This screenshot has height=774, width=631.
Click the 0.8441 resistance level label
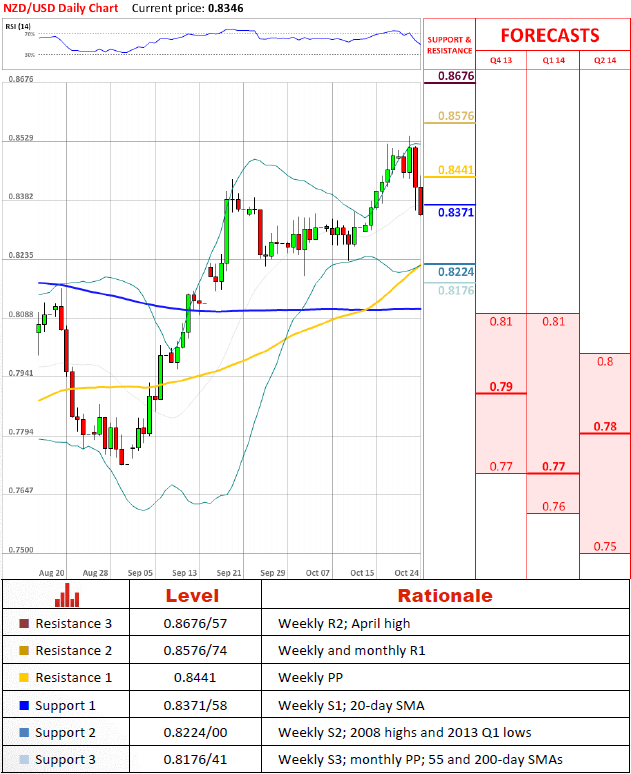(456, 170)
